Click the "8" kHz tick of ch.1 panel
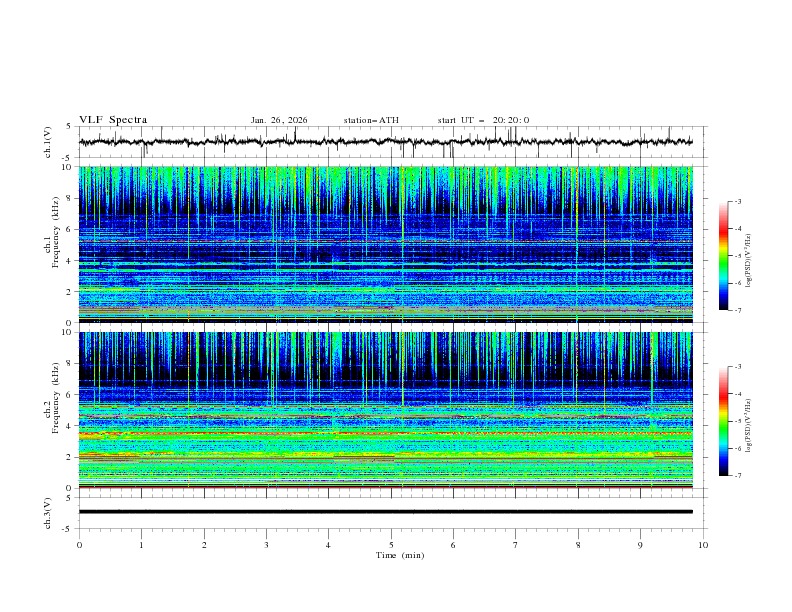The image size is (792, 612). coord(70,198)
